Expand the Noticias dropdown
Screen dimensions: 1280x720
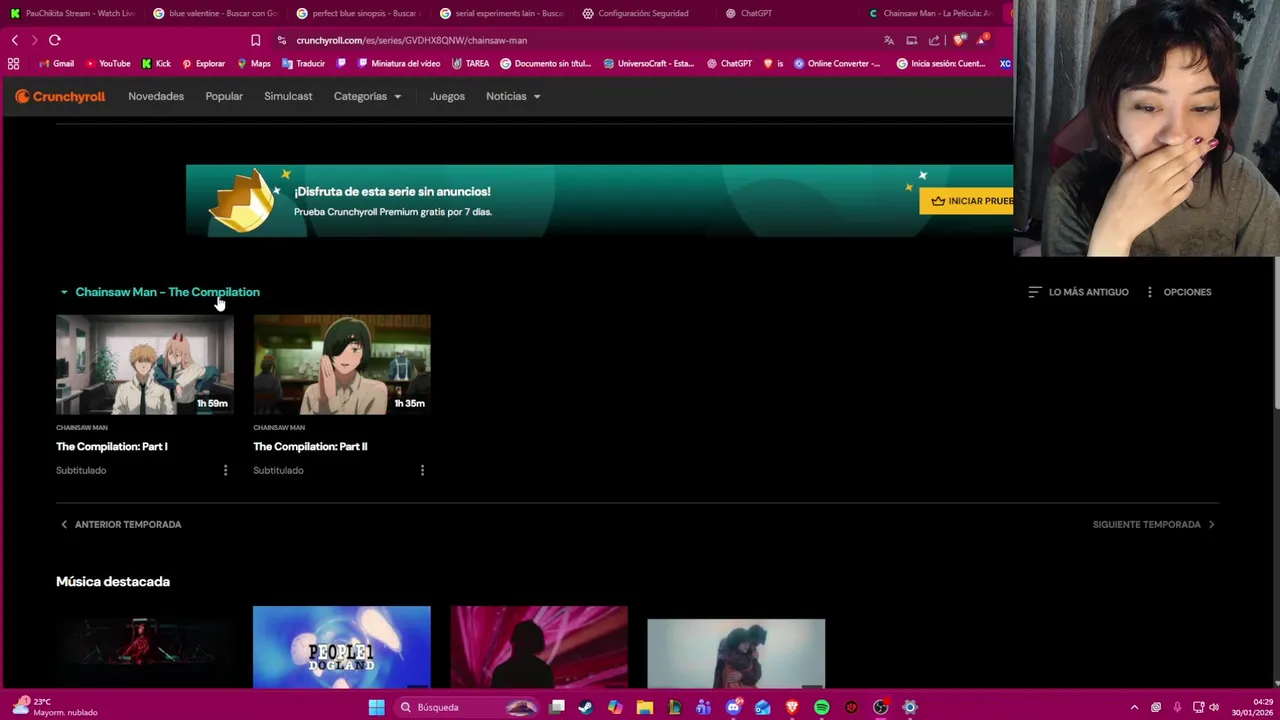[513, 96]
